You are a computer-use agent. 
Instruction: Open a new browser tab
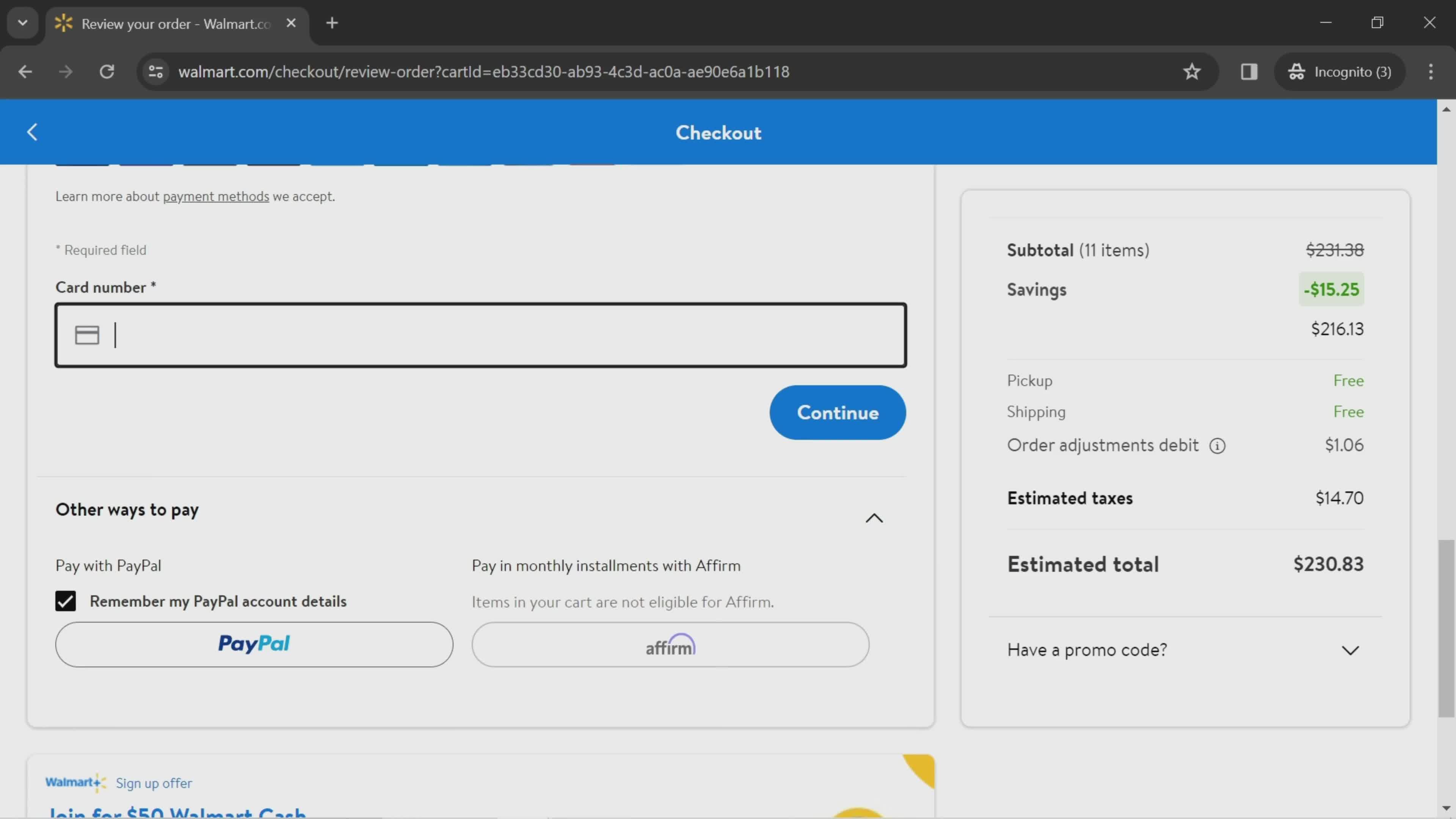pos(333,23)
